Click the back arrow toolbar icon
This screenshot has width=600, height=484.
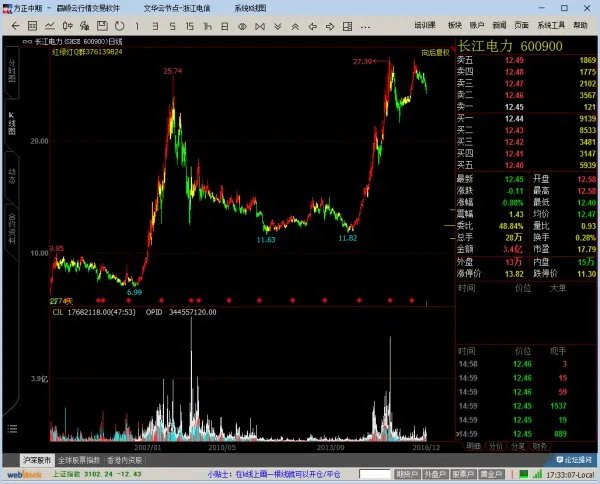tap(15, 26)
